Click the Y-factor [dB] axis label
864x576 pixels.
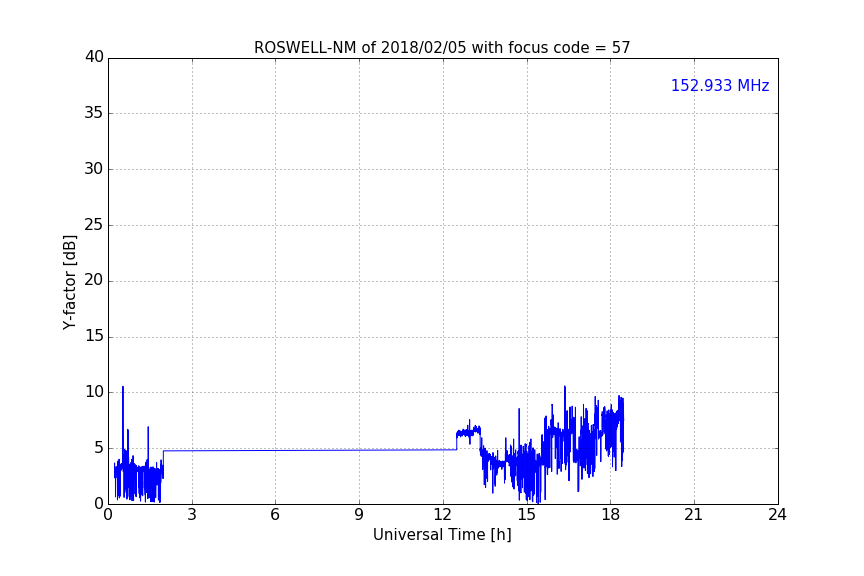coord(69,282)
